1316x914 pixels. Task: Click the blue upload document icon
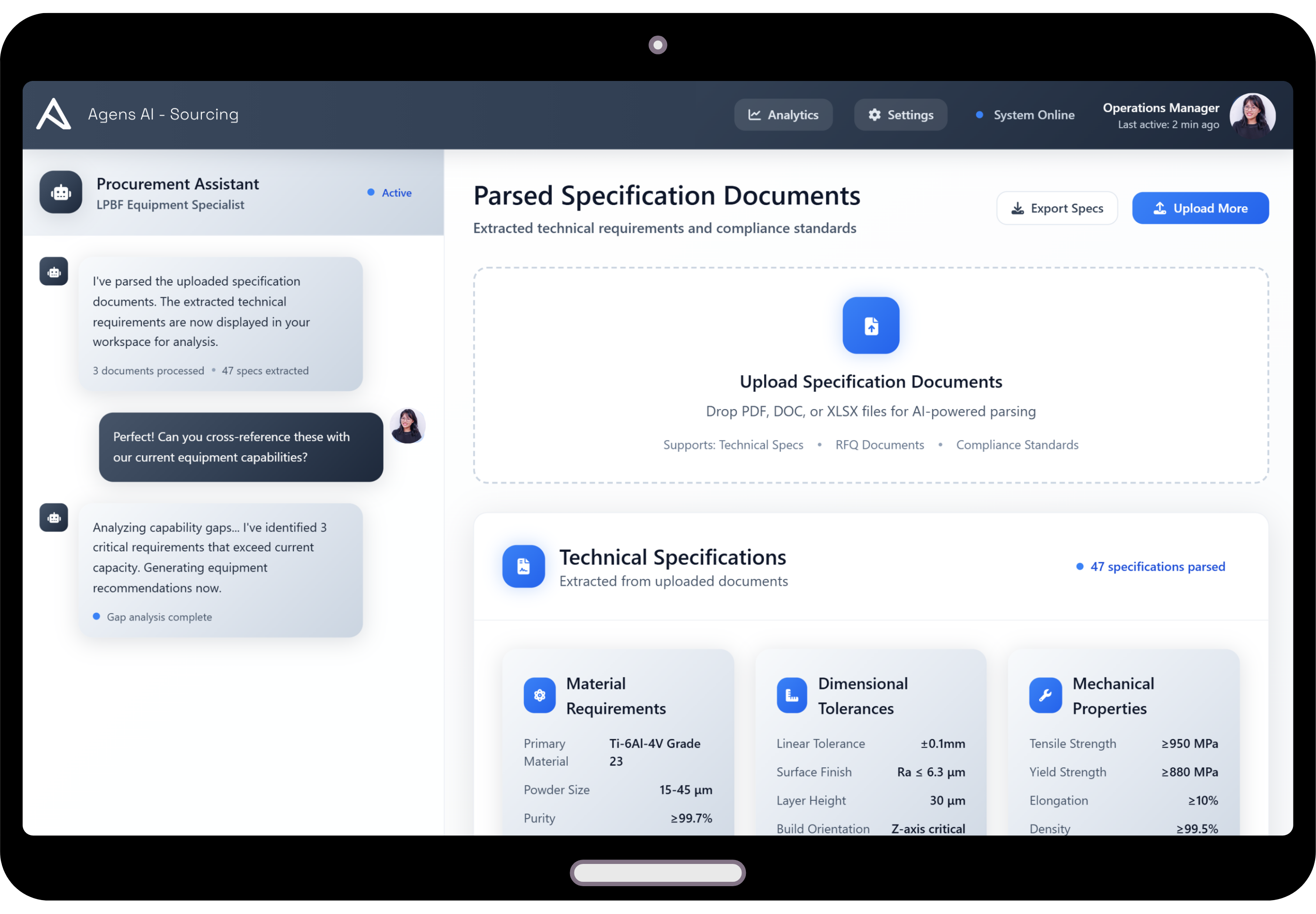click(870, 325)
